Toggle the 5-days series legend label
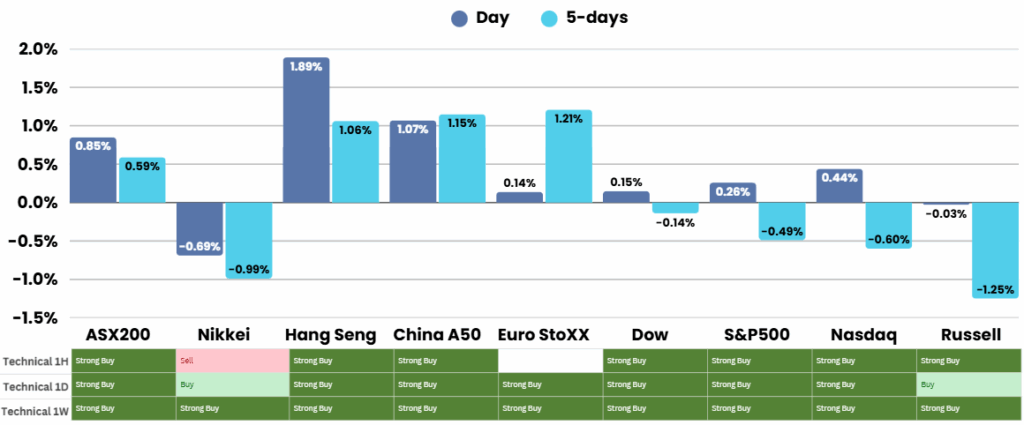Viewport: 1024px width, 425px height. (595, 18)
